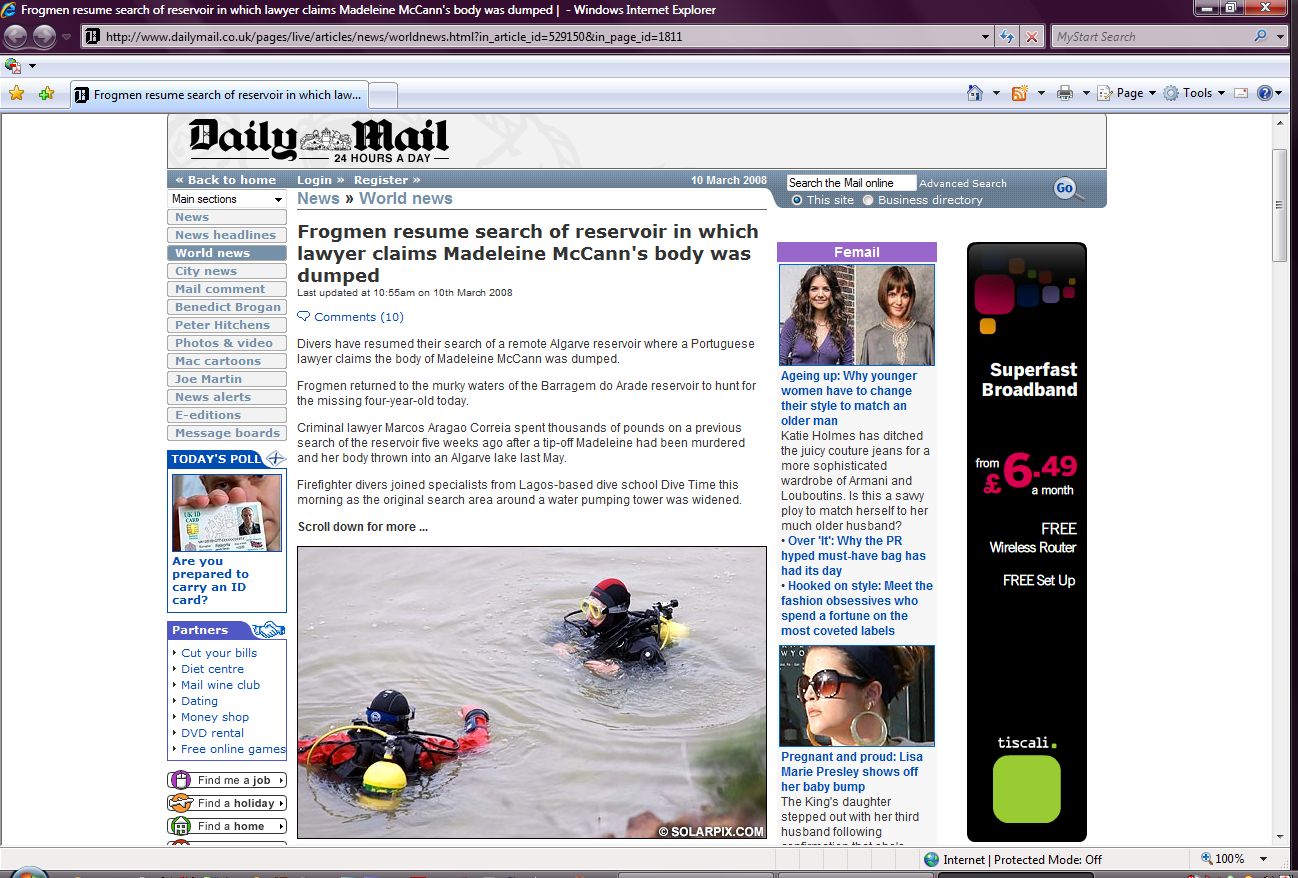Click the MyStart Search magnifier icon

(1260, 37)
